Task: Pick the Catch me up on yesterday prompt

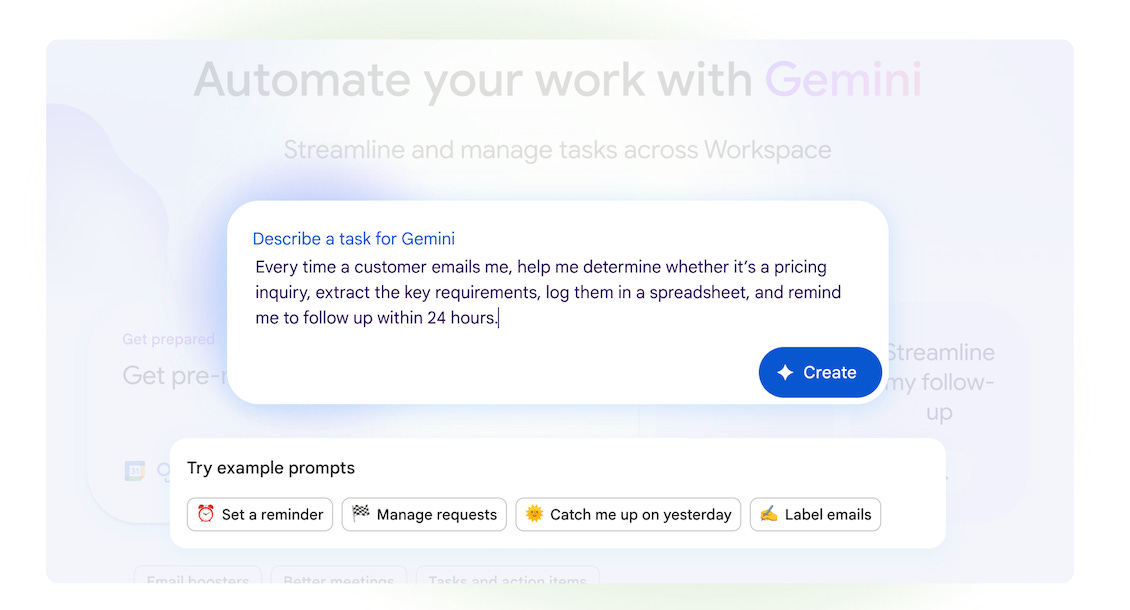Action: click(628, 514)
